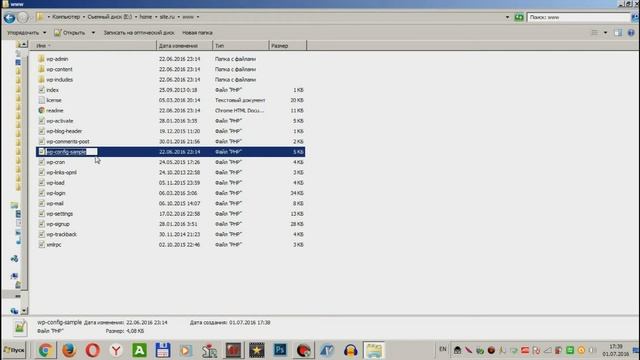Viewport: 640px width, 360px height.
Task: Expand breadcrumb arrow after home
Action: coord(156,17)
